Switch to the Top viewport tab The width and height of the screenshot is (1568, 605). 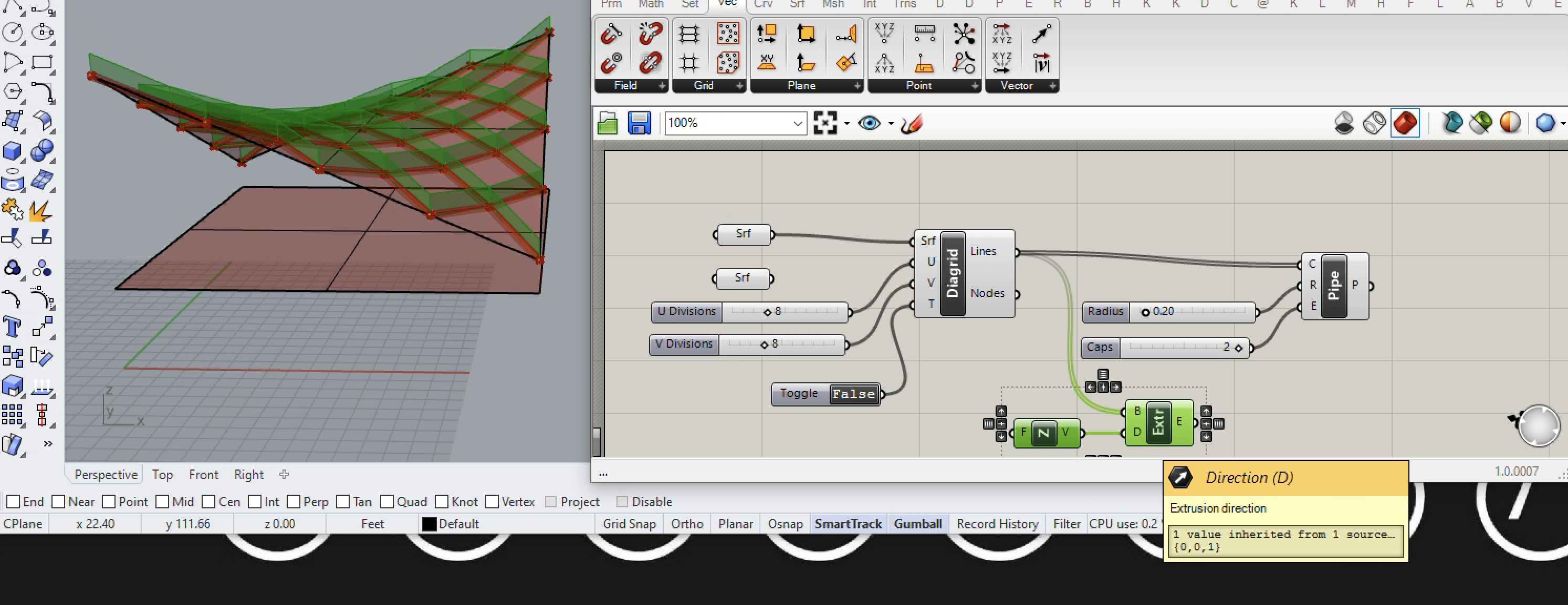162,474
